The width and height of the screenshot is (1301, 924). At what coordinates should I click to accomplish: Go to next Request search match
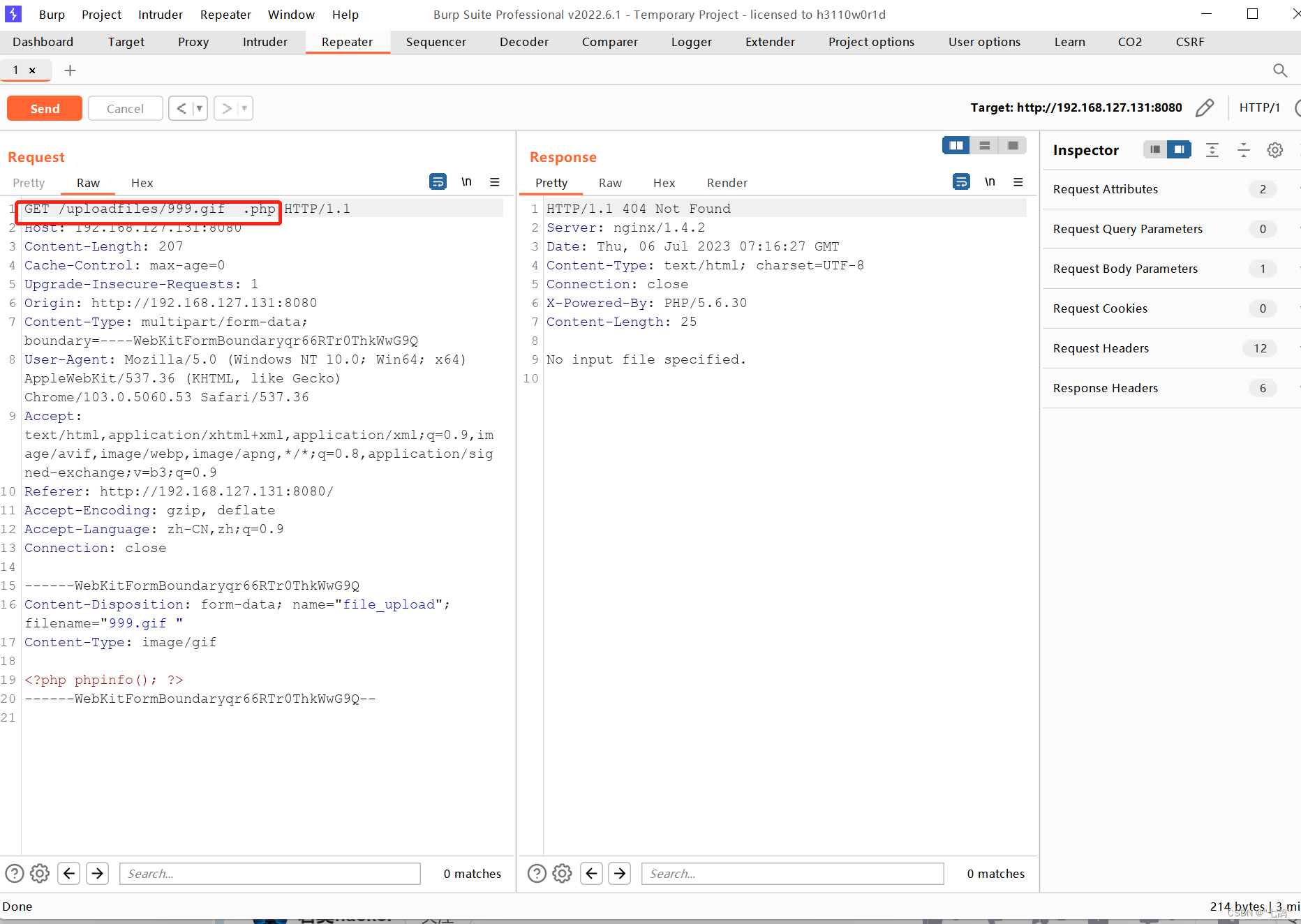[98, 874]
